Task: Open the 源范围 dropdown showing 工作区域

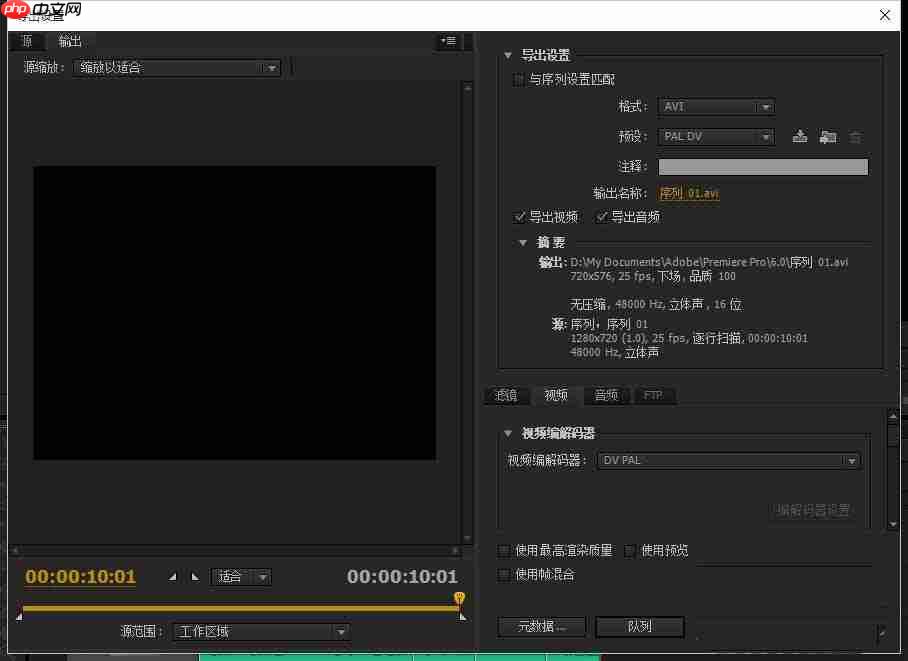Action: point(260,631)
